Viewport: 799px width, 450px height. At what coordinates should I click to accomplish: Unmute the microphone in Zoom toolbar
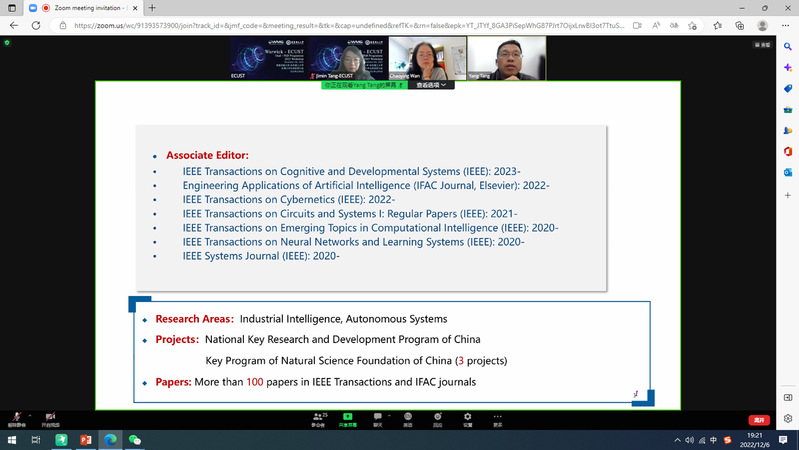coord(16,419)
